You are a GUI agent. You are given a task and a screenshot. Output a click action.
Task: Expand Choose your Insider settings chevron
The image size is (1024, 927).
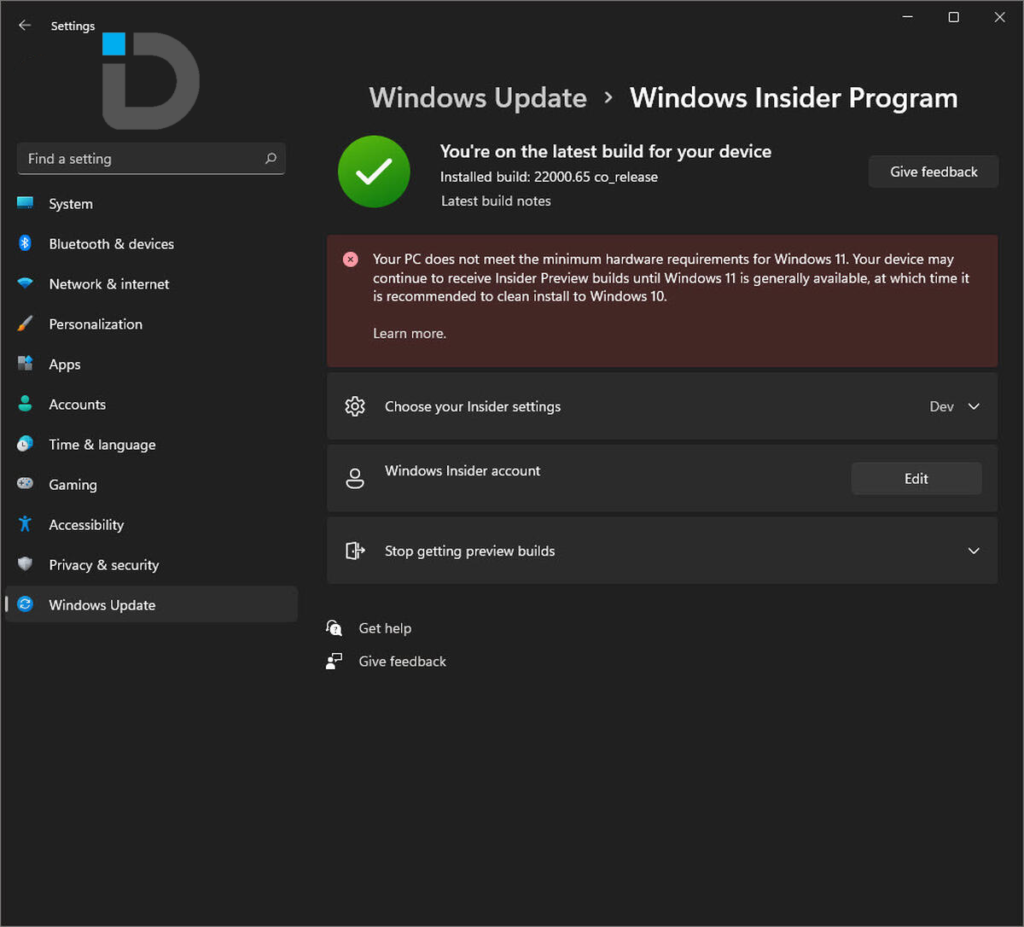click(x=973, y=406)
